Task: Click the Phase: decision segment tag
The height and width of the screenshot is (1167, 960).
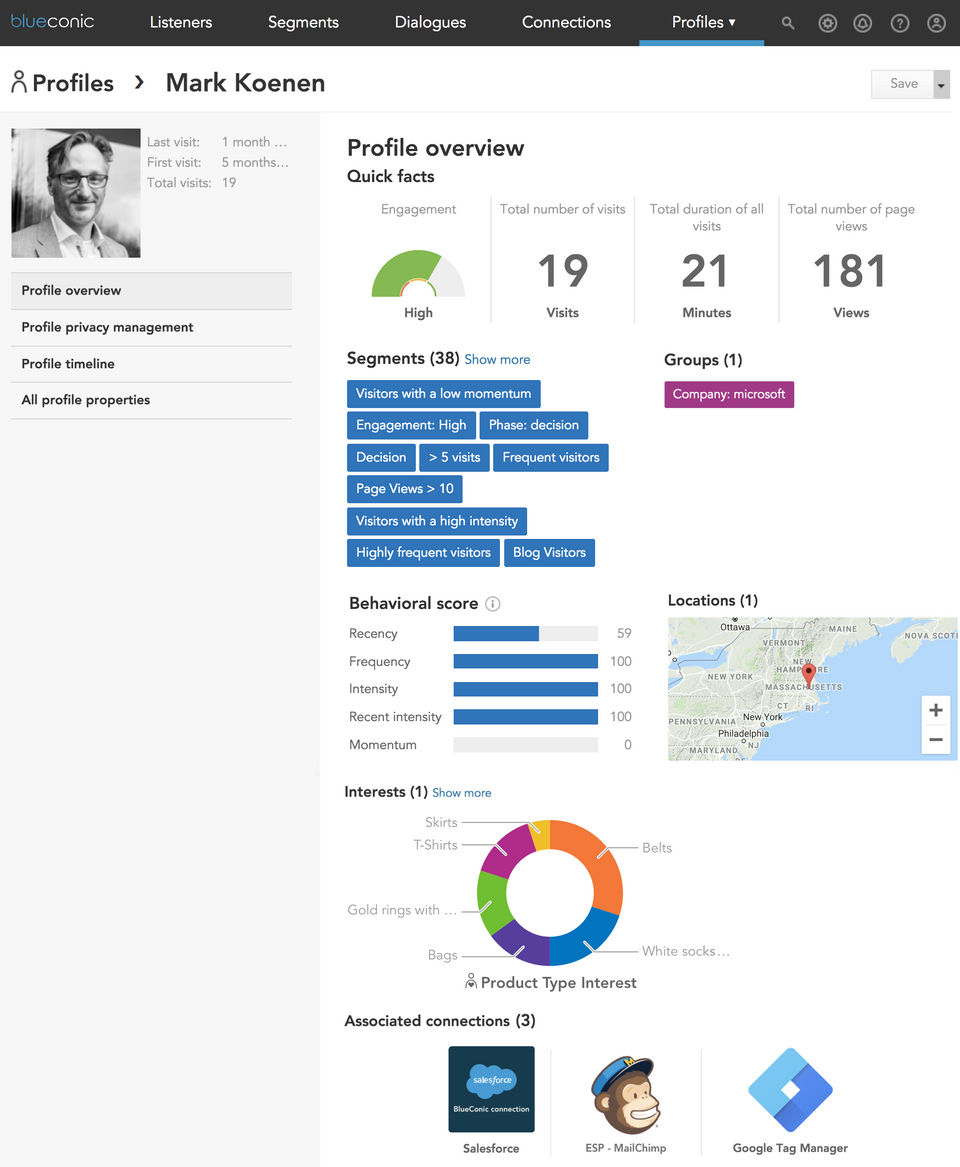Action: click(534, 425)
